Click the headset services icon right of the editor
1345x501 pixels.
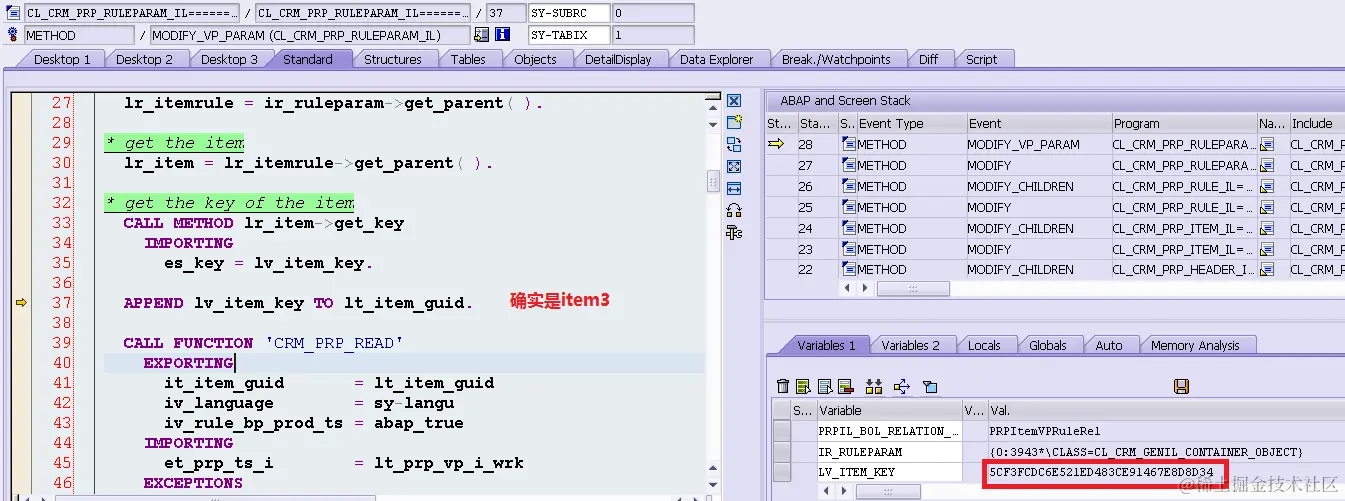734,210
